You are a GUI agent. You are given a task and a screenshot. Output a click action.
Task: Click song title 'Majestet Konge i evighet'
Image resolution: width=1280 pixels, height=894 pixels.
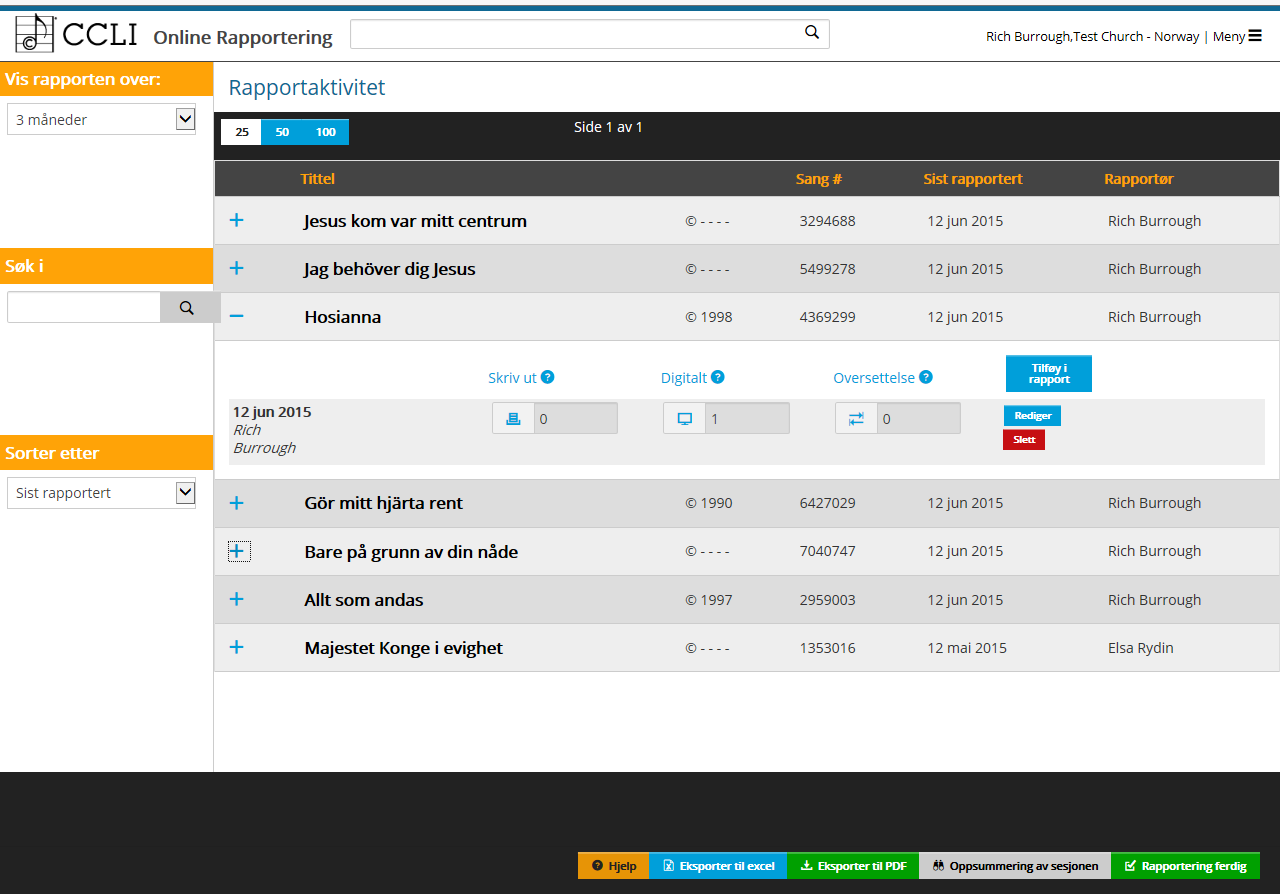(x=404, y=648)
